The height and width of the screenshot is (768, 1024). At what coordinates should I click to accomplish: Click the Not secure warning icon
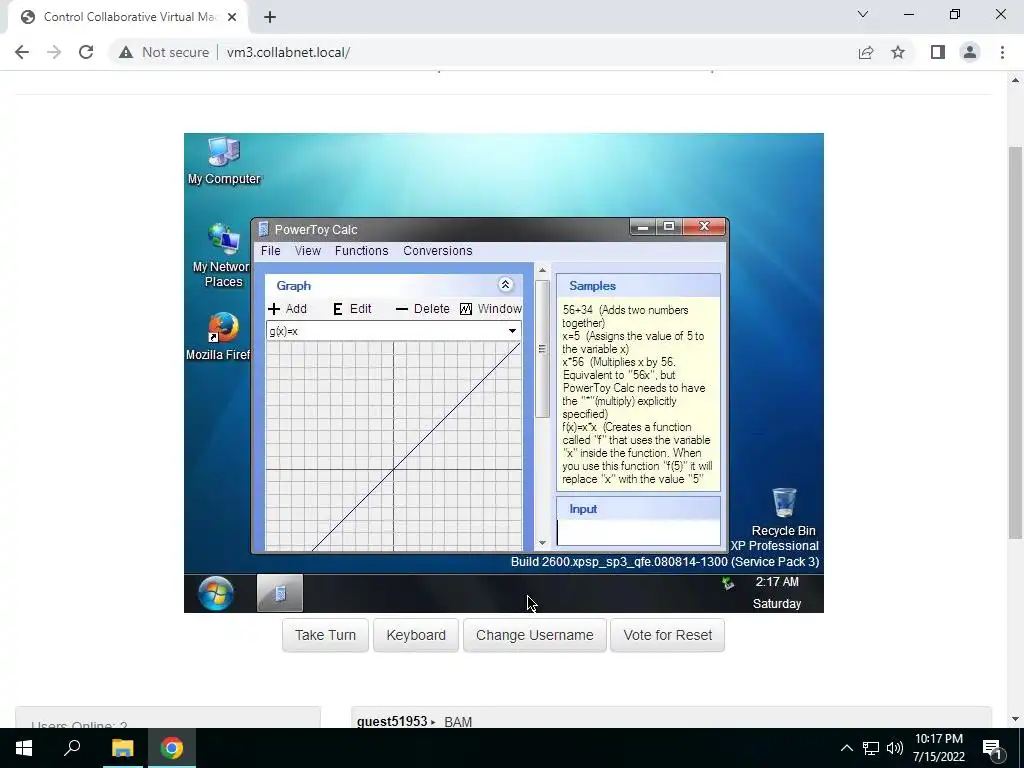point(125,52)
